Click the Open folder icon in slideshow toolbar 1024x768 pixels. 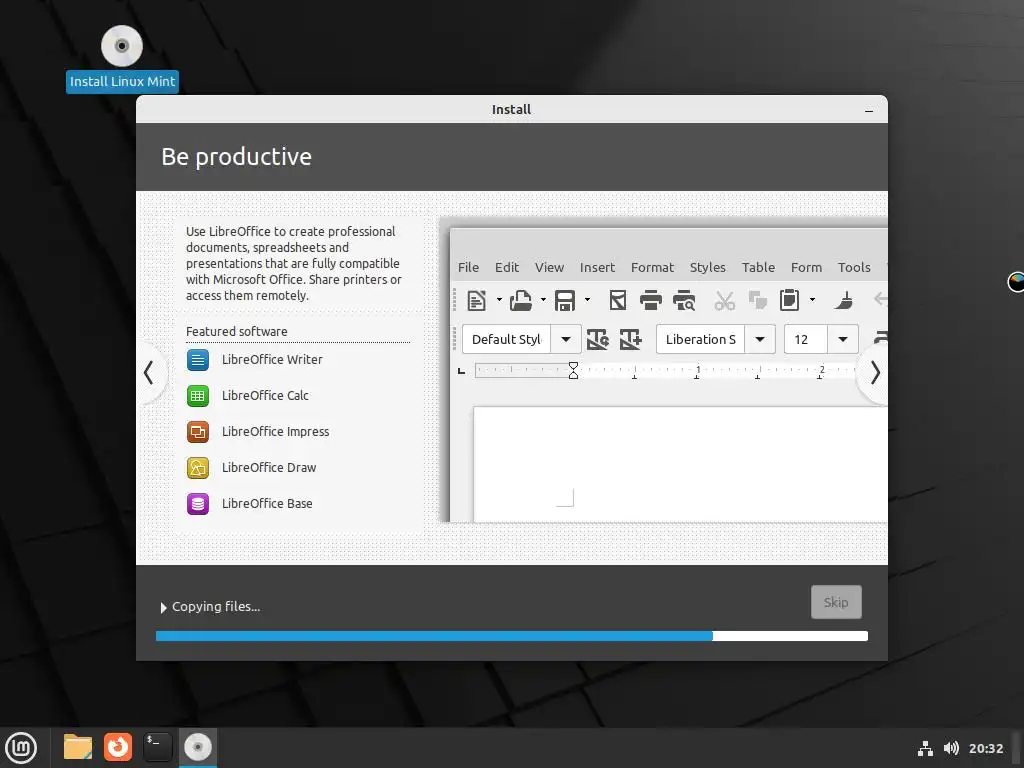520,300
